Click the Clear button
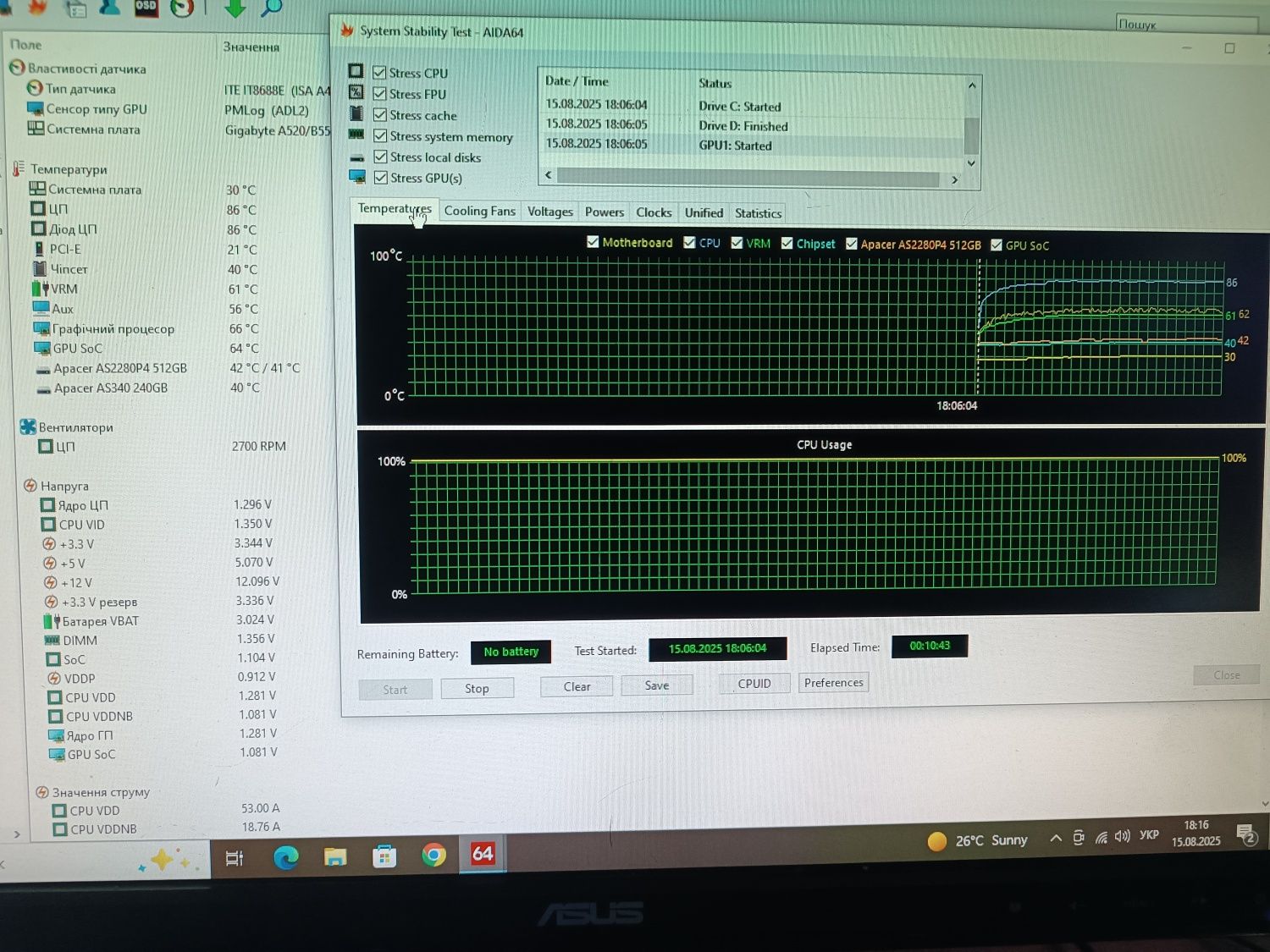Image resolution: width=1270 pixels, height=952 pixels. click(577, 686)
